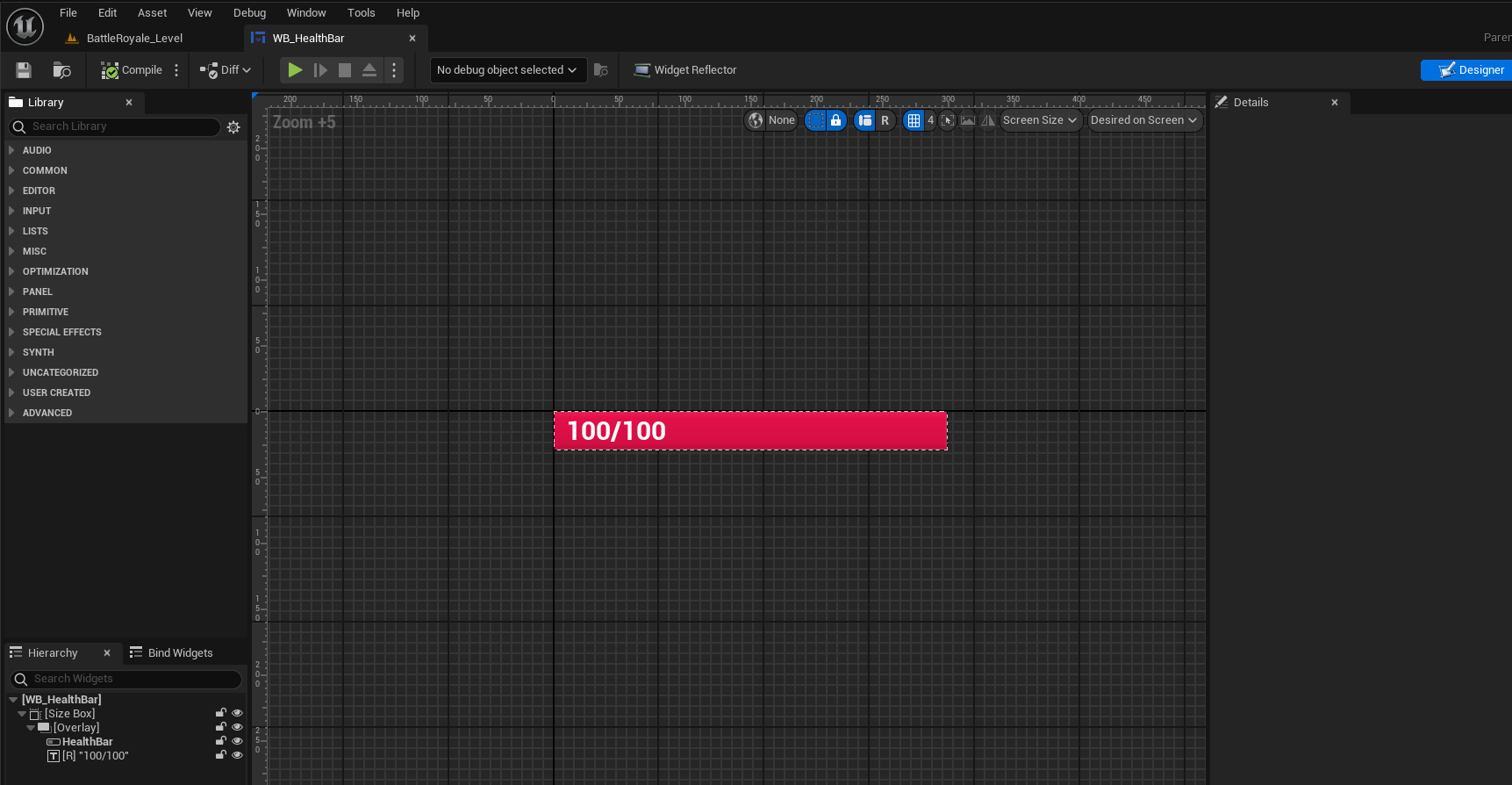This screenshot has width=1512, height=785.
Task: Click the mirror flip icon
Action: (988, 121)
